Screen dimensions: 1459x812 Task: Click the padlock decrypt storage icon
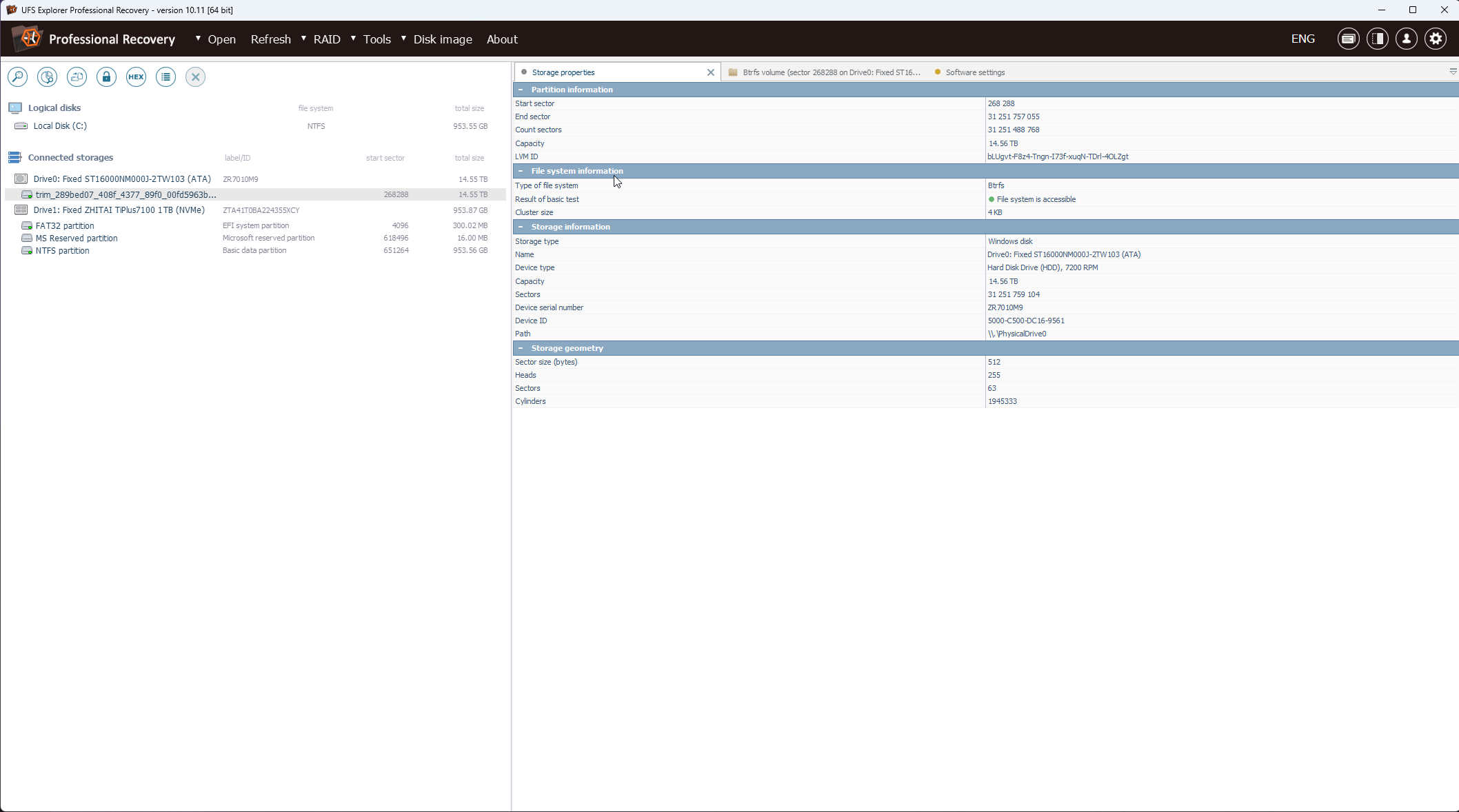coord(106,77)
